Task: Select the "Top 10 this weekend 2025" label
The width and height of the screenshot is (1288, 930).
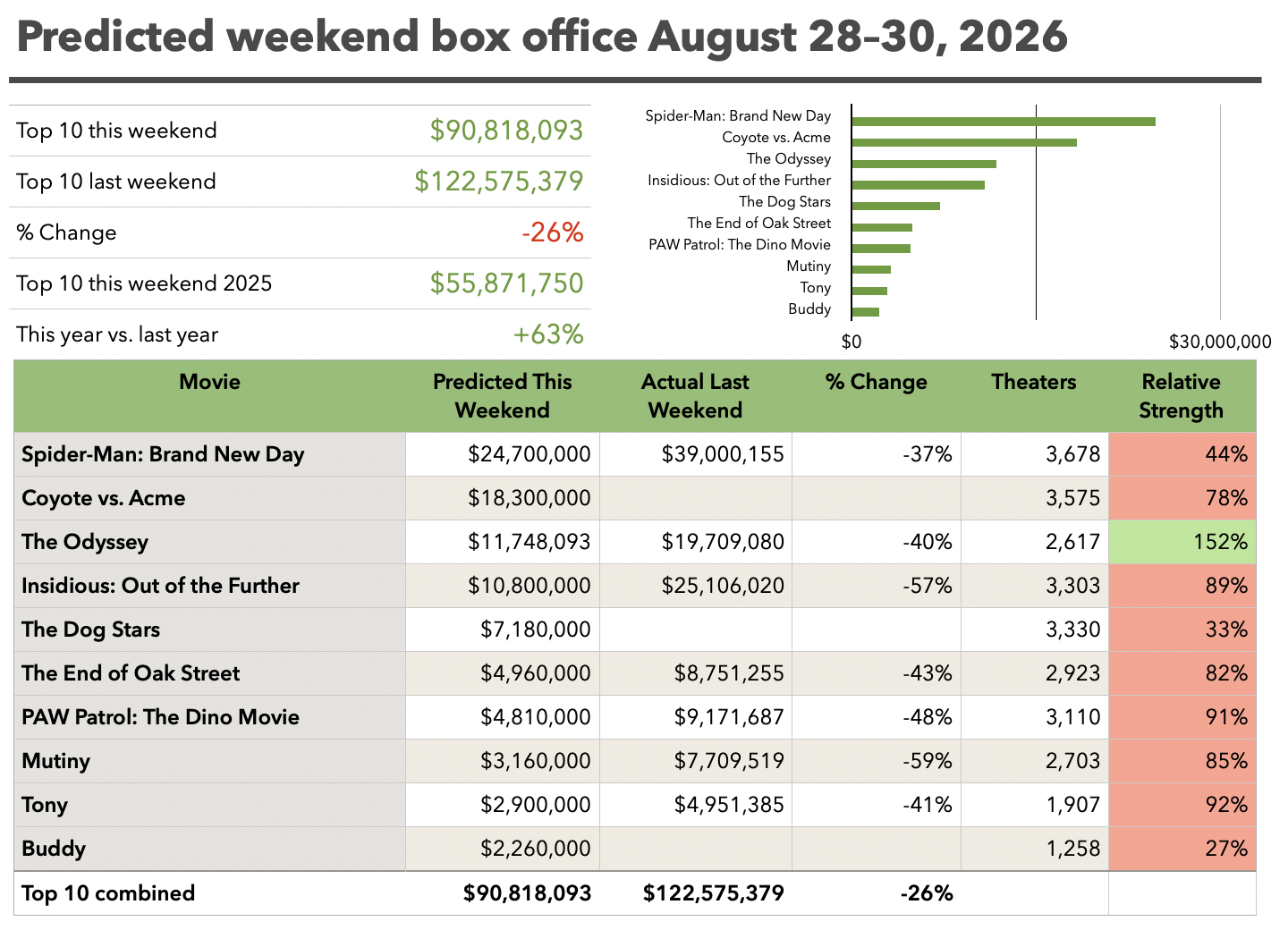Action: (144, 283)
